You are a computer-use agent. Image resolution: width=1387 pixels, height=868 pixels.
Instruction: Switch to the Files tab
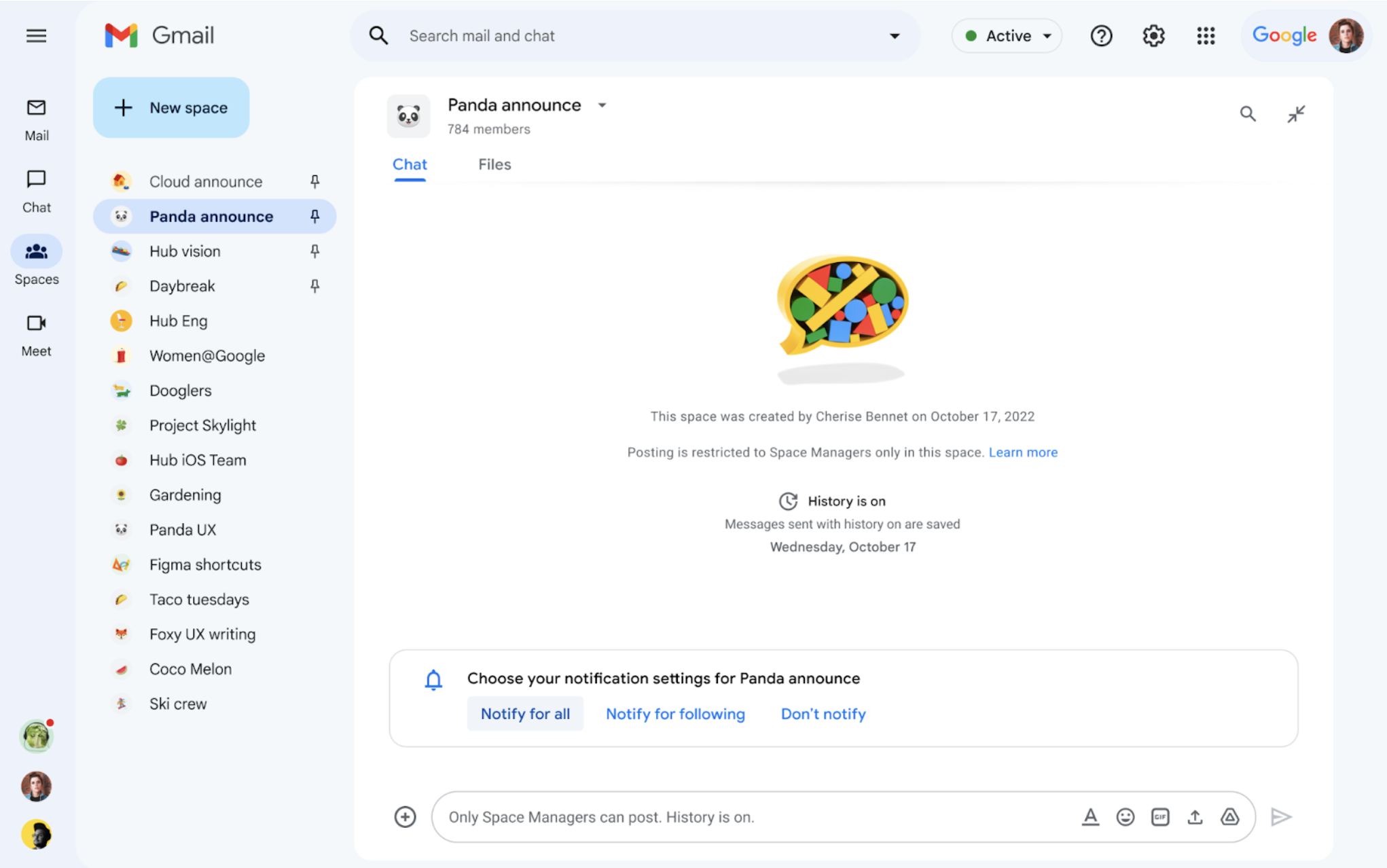click(494, 164)
